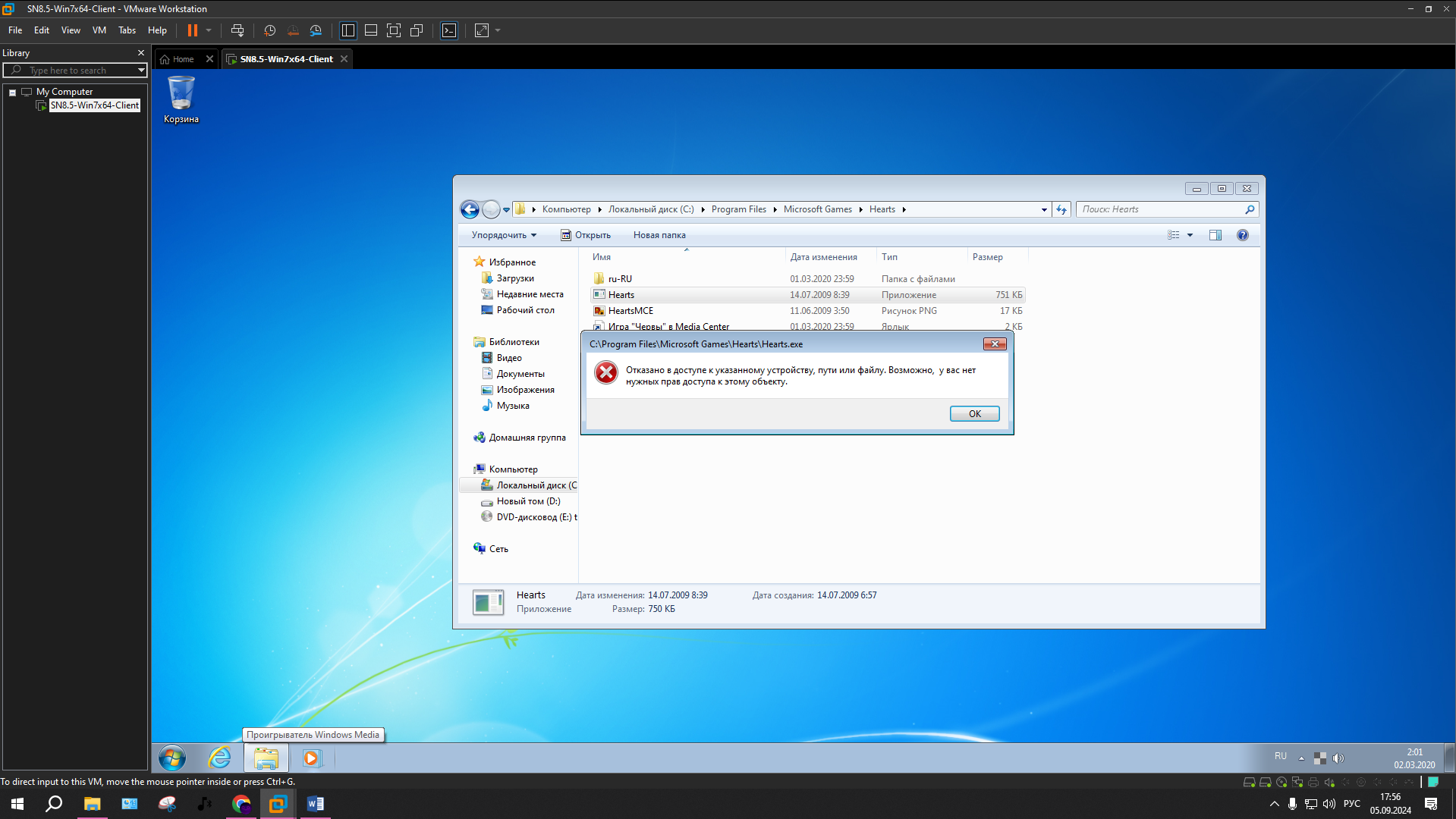Click the VMware CD/DVD device status icon
This screenshot has width=1456, height=819.
coord(1281,782)
